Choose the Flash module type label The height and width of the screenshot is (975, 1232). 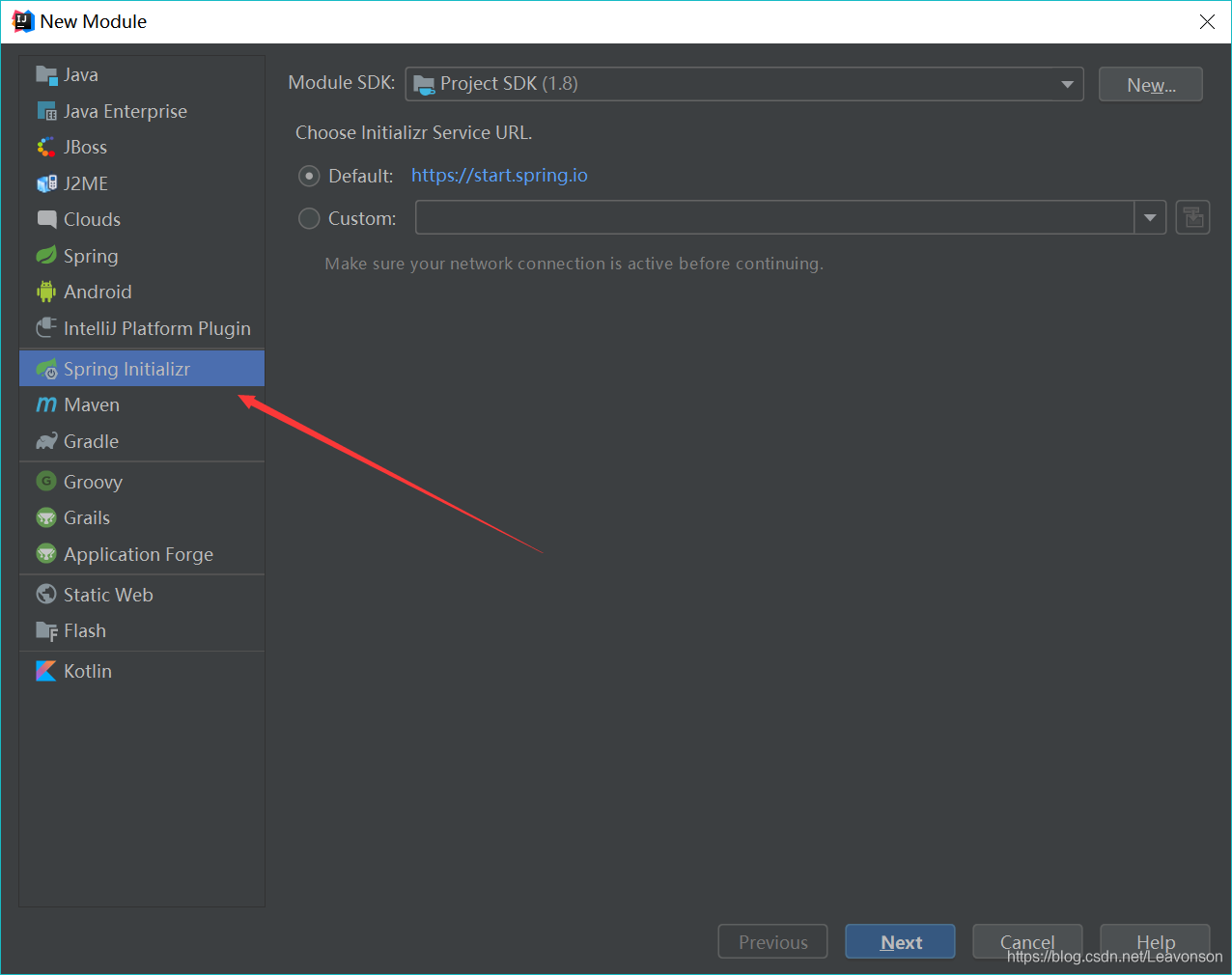85,630
